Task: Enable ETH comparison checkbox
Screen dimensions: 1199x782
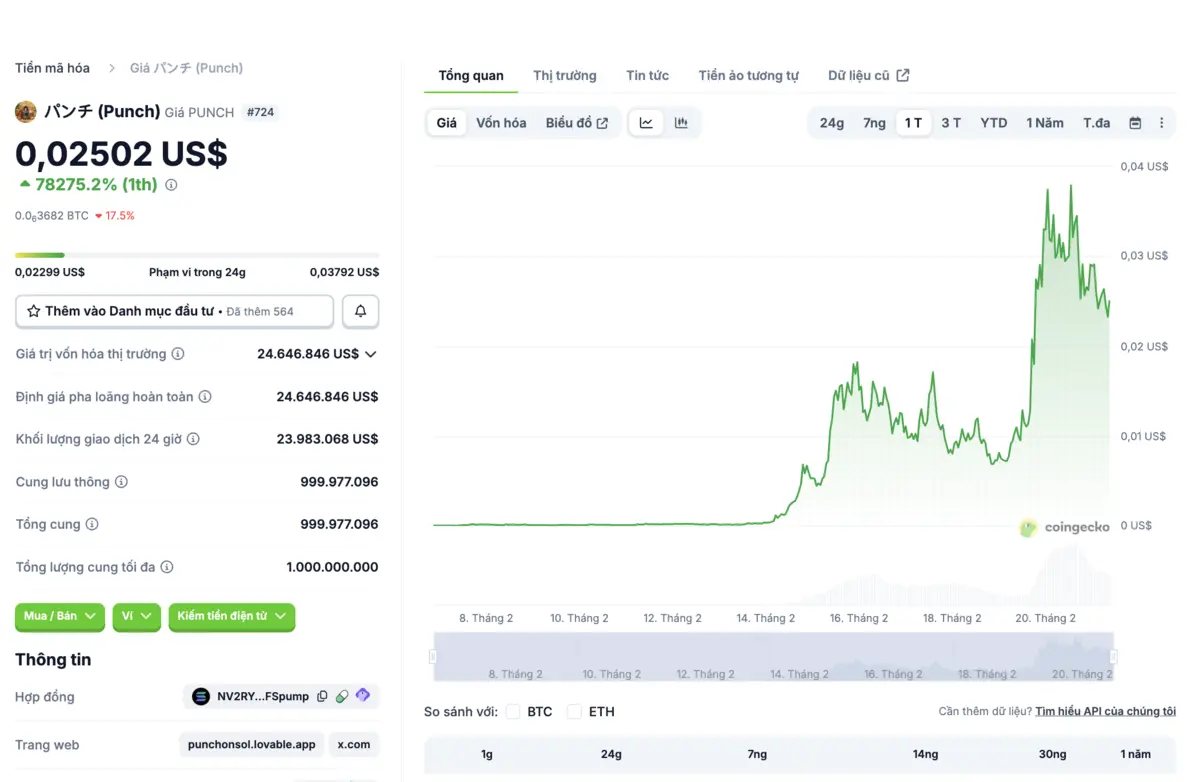Action: pos(574,712)
